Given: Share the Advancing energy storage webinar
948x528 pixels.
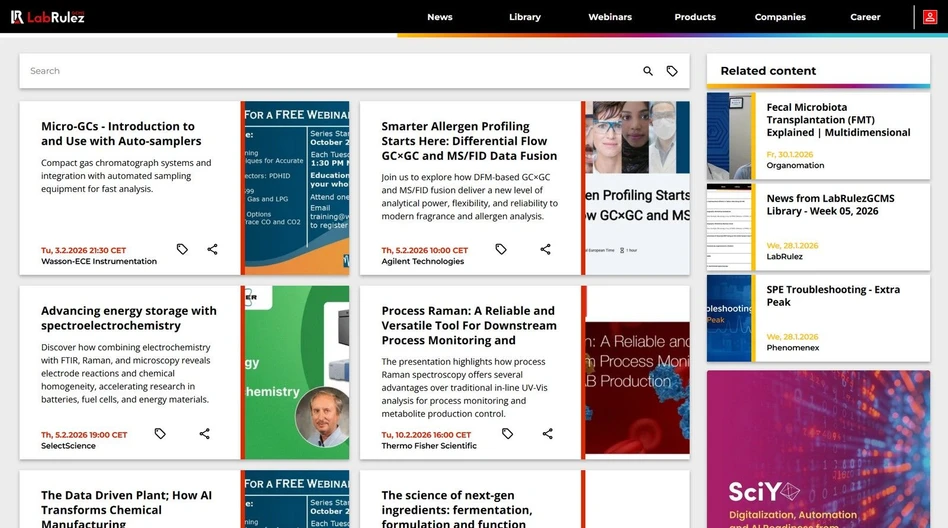Looking at the screenshot, I should [x=204, y=434].
